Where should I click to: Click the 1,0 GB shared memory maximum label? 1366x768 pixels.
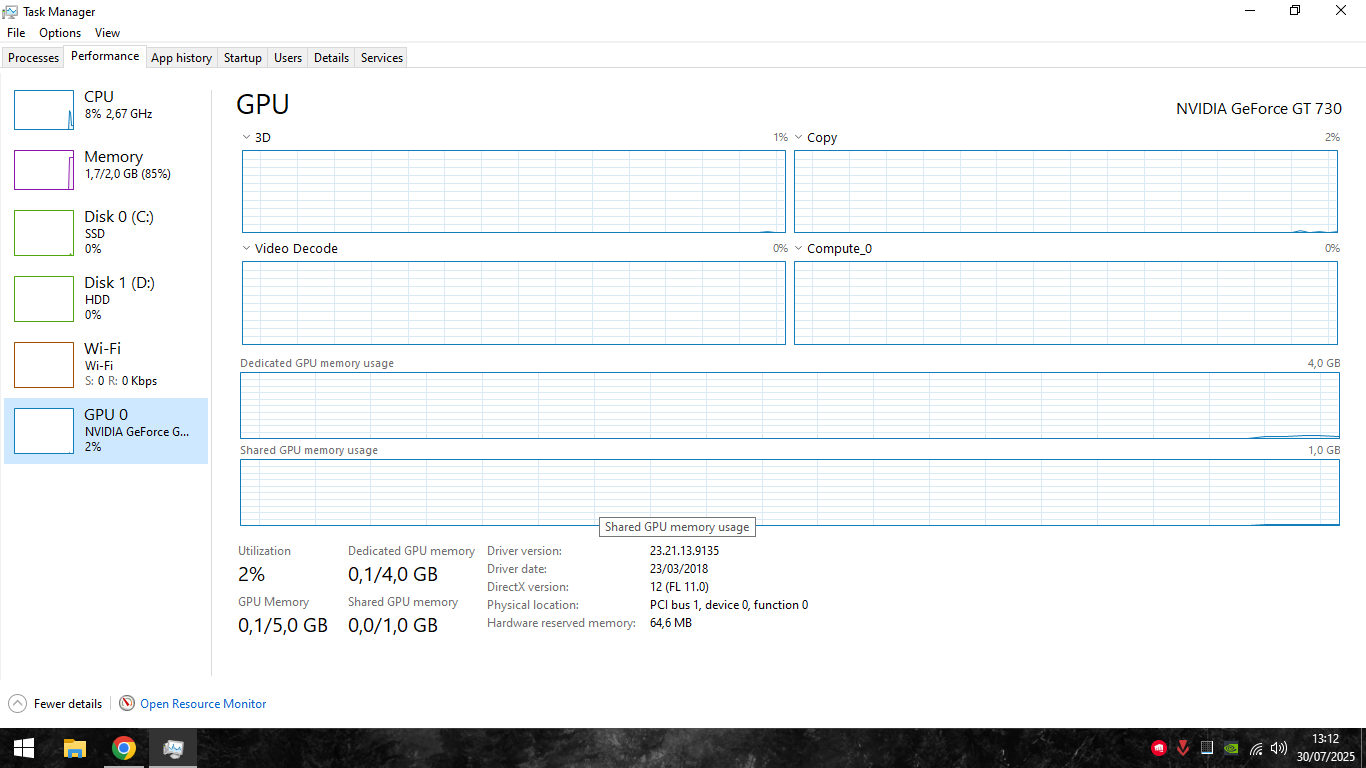(x=1324, y=450)
